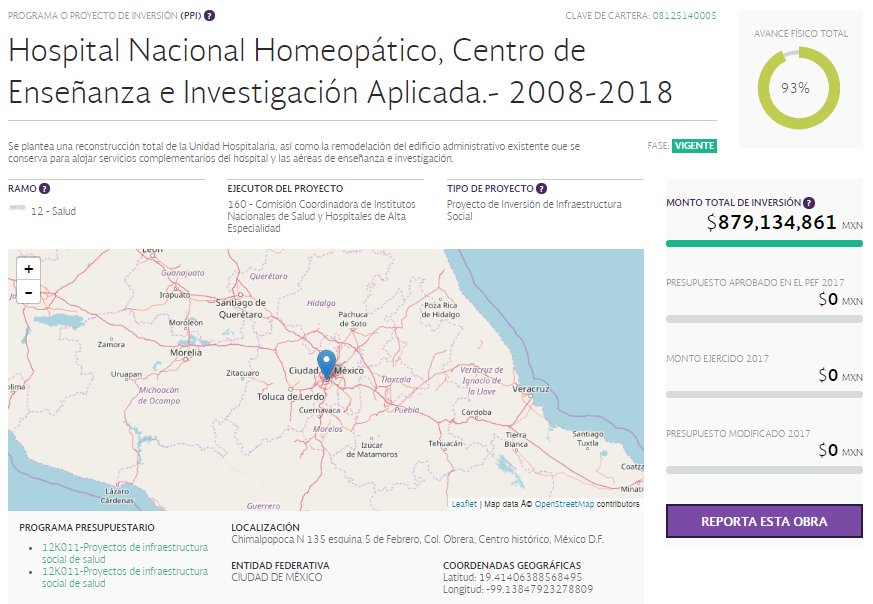
Task: Click the COORDENADAS GEOGRÁFICAS heading
Action: pyautogui.click(x=512, y=565)
